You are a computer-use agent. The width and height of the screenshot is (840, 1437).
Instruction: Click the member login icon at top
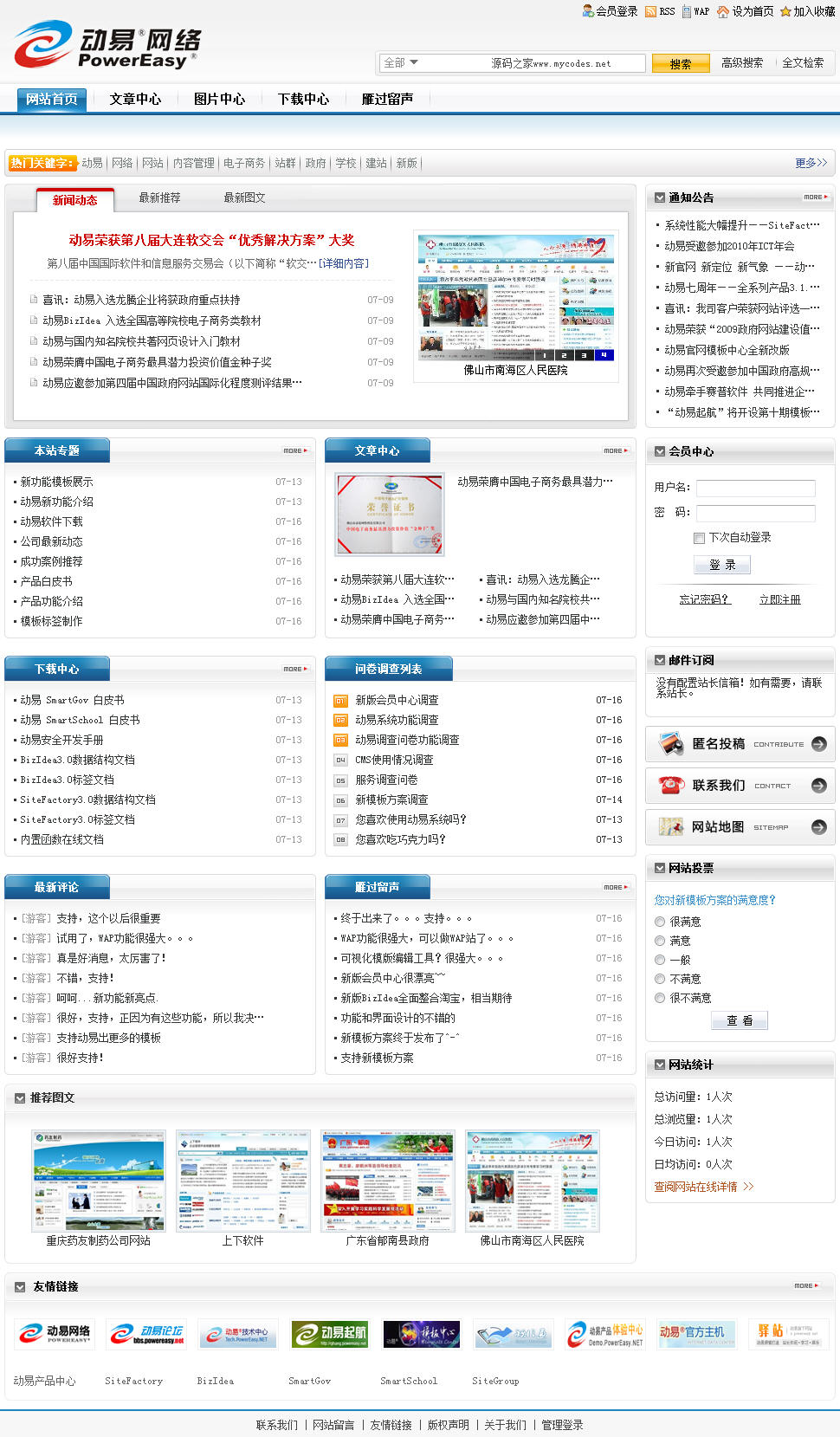click(x=588, y=11)
